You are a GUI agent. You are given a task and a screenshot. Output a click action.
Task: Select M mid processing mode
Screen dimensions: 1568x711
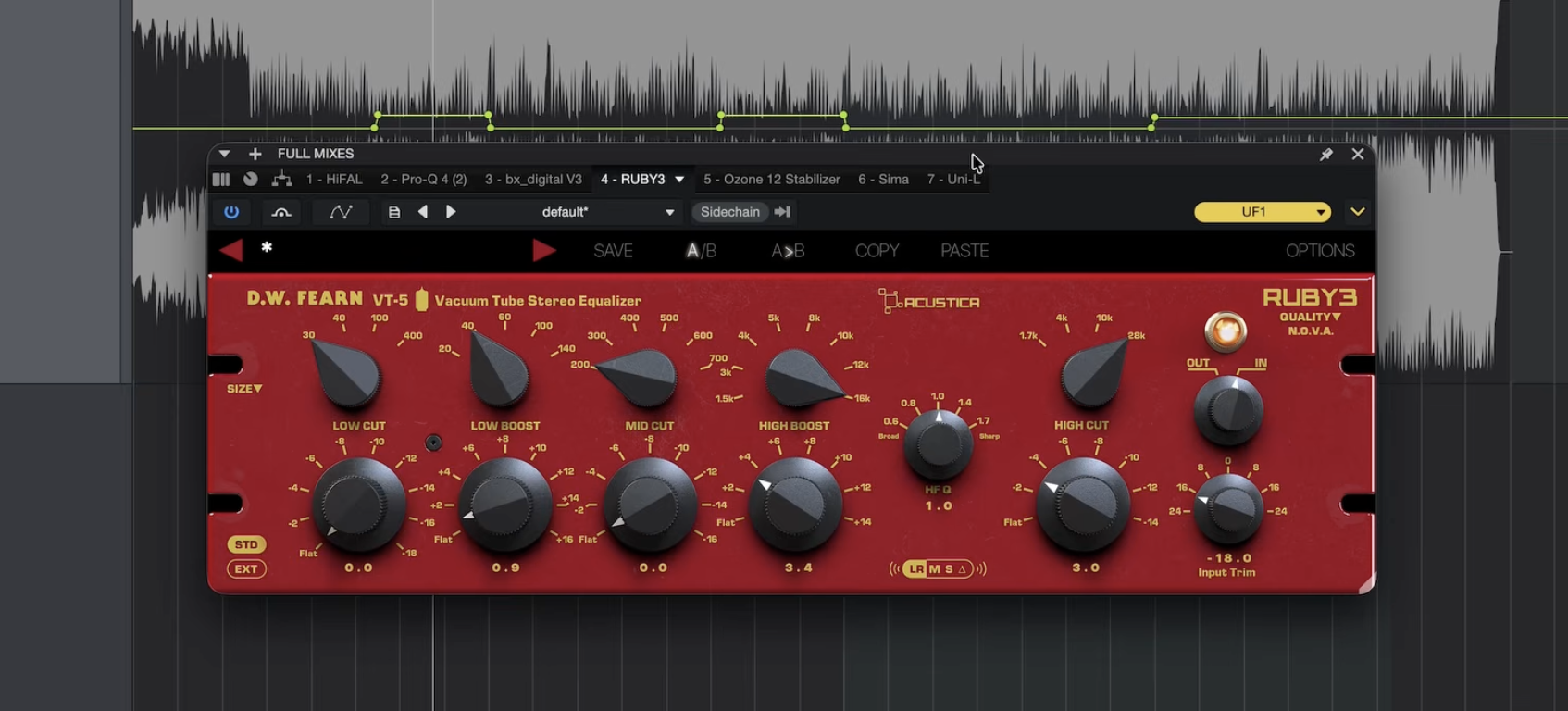pyautogui.click(x=934, y=568)
